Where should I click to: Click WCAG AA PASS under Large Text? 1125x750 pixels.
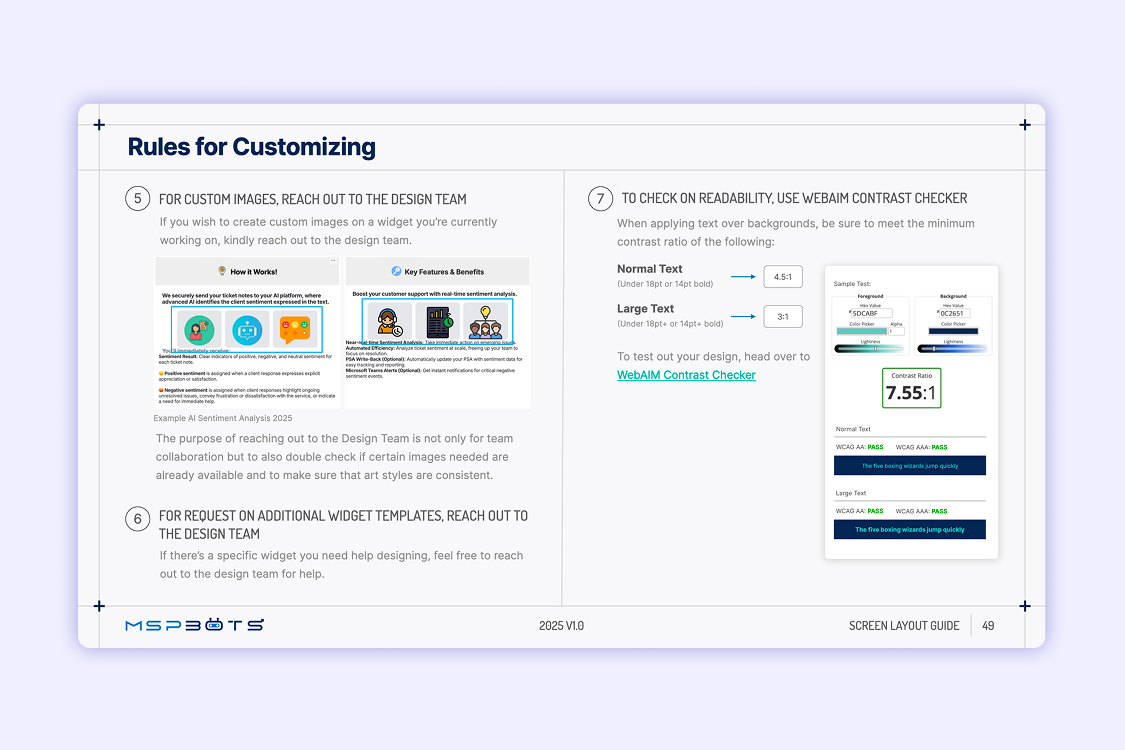coord(860,511)
